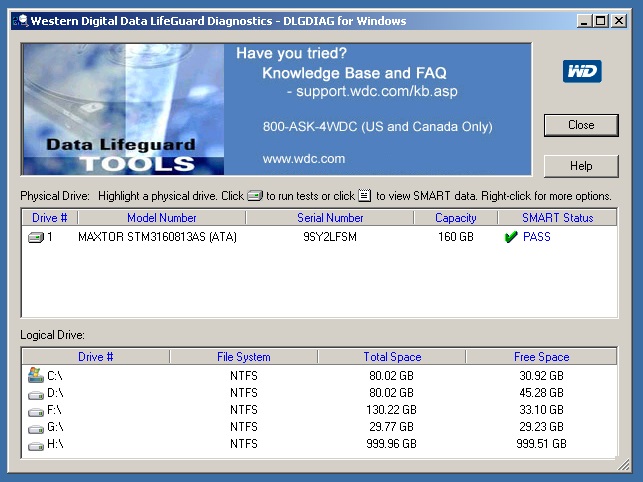Select the C:\ Windows drive icon
The image size is (643, 482).
(x=36, y=375)
